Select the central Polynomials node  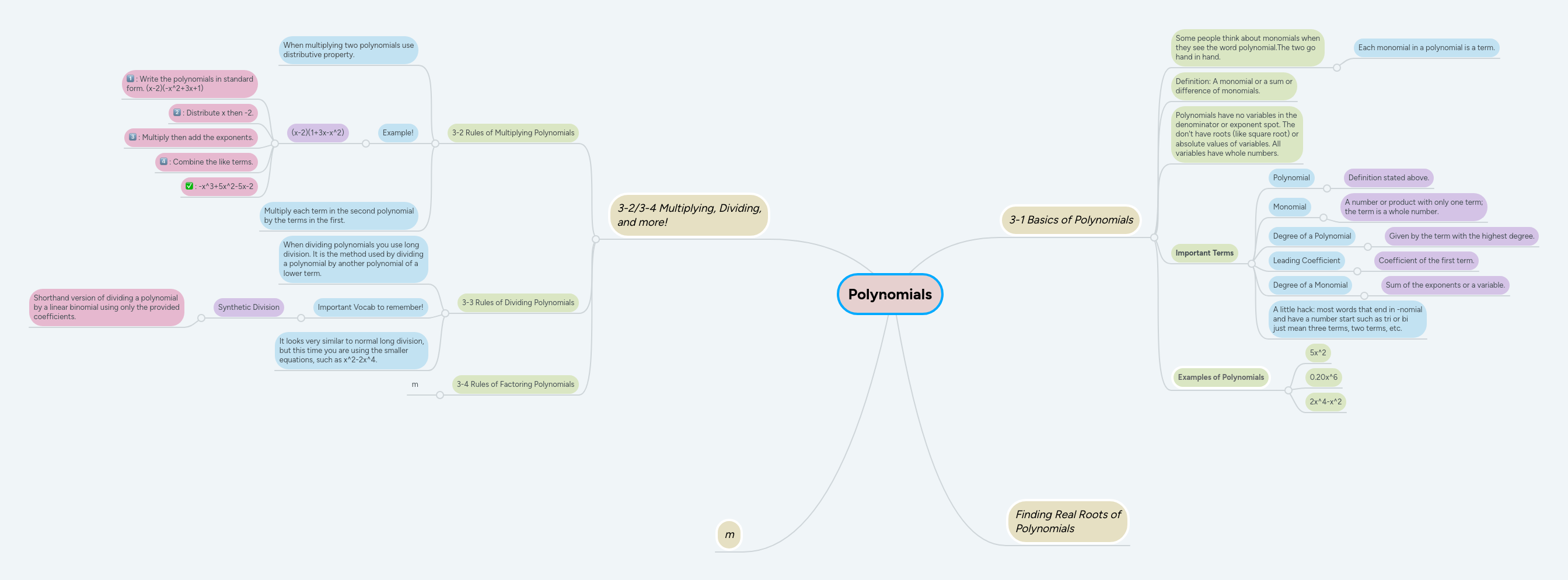(x=890, y=294)
